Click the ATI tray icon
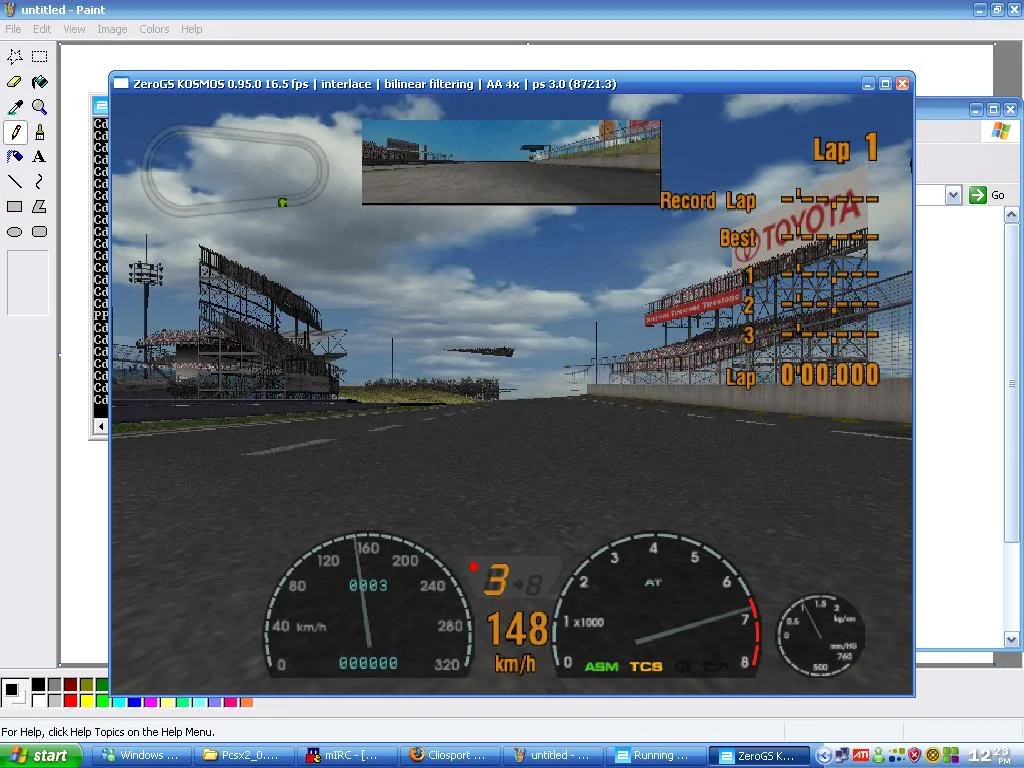 (861, 756)
